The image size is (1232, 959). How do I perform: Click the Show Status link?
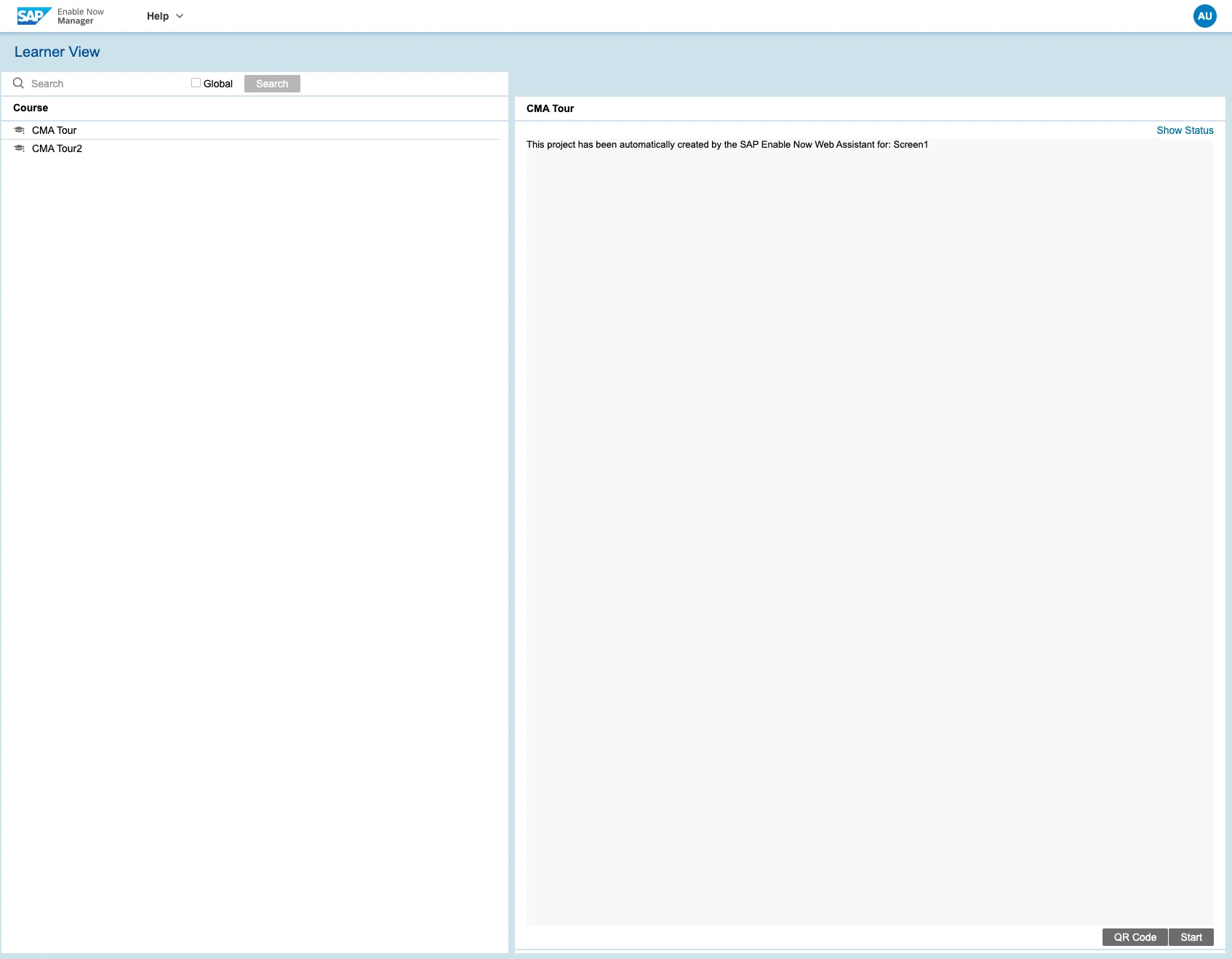tap(1184, 130)
